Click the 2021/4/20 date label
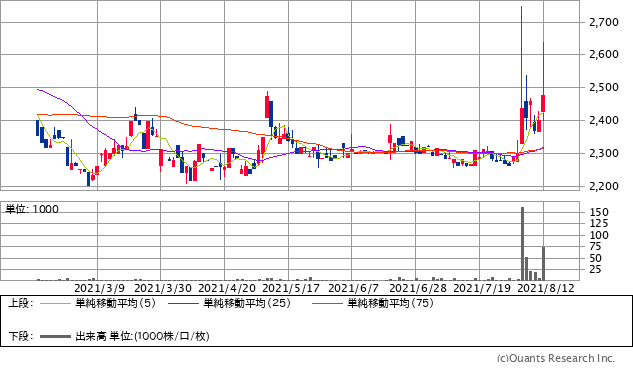This screenshot has height=372, width=633. tap(227, 288)
